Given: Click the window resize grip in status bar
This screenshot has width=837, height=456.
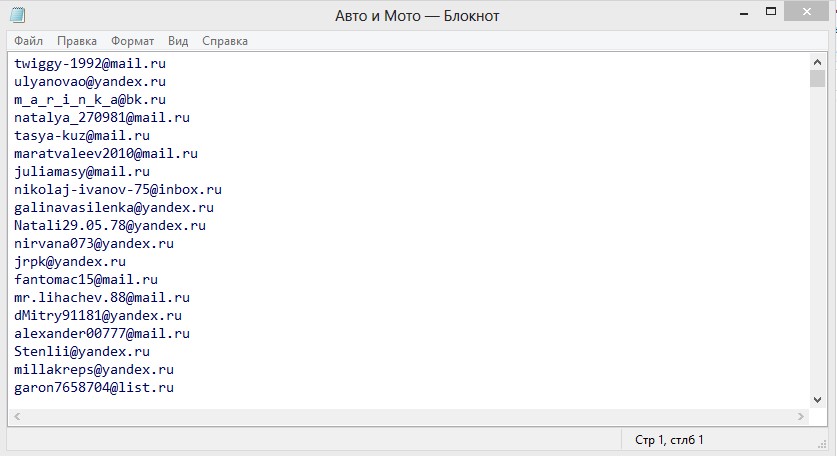Looking at the screenshot, I should [x=822, y=444].
